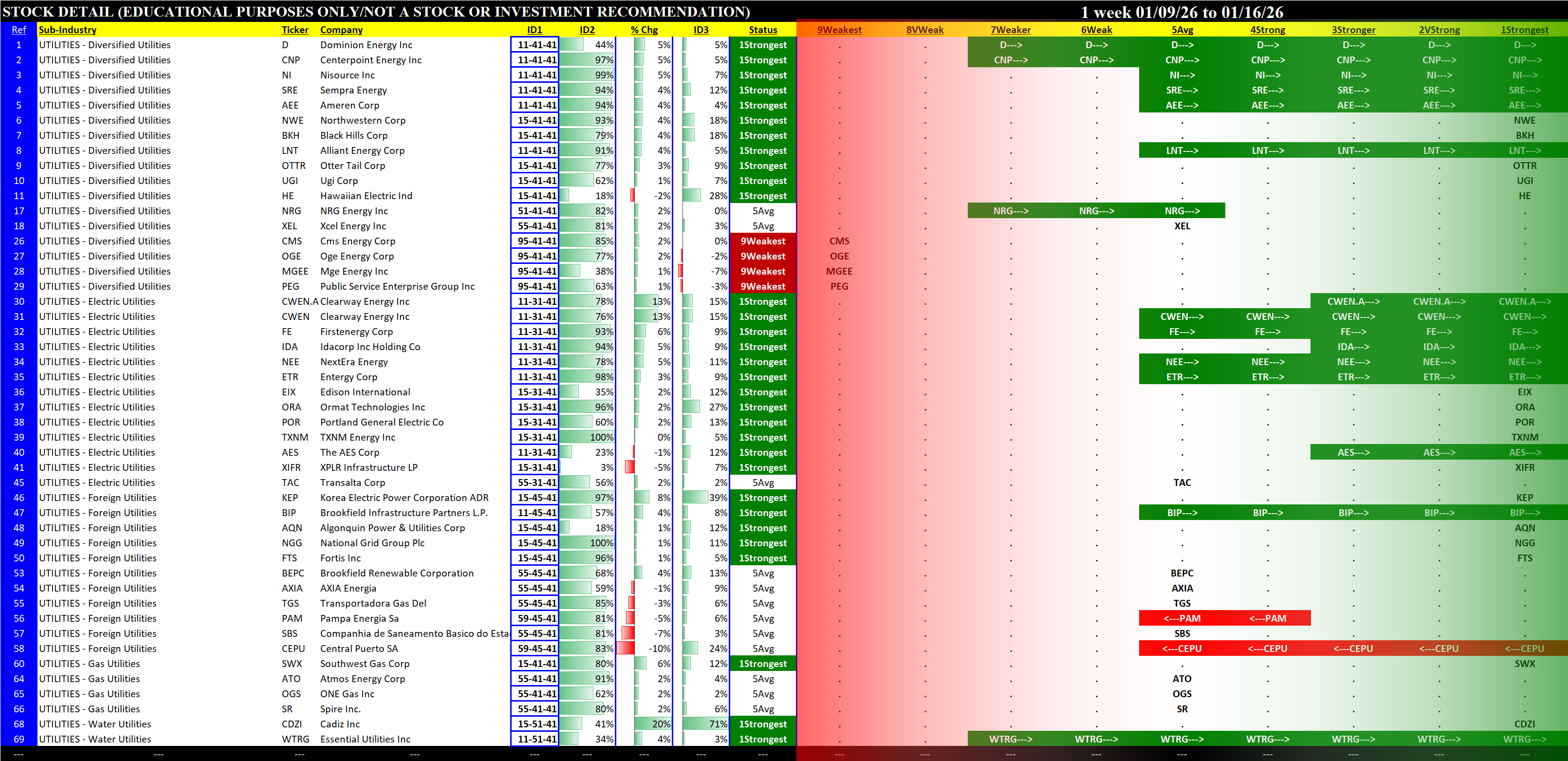Click the Ref column header
The height and width of the screenshot is (761, 1568).
click(19, 30)
